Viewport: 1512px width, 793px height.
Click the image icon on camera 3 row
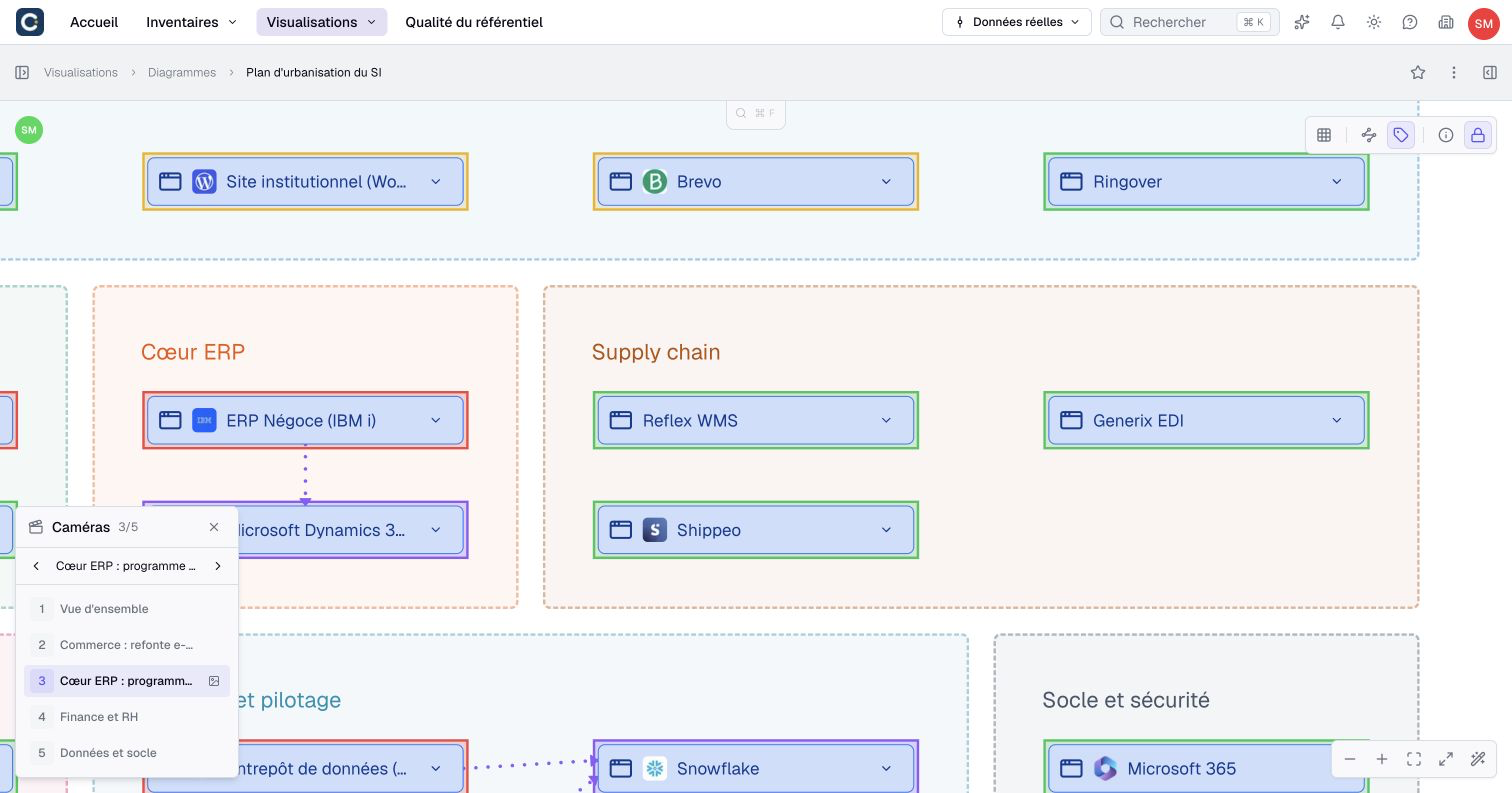214,681
